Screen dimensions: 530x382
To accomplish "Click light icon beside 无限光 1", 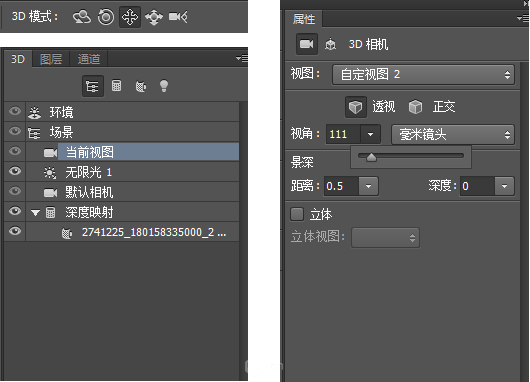I will (x=50, y=173).
